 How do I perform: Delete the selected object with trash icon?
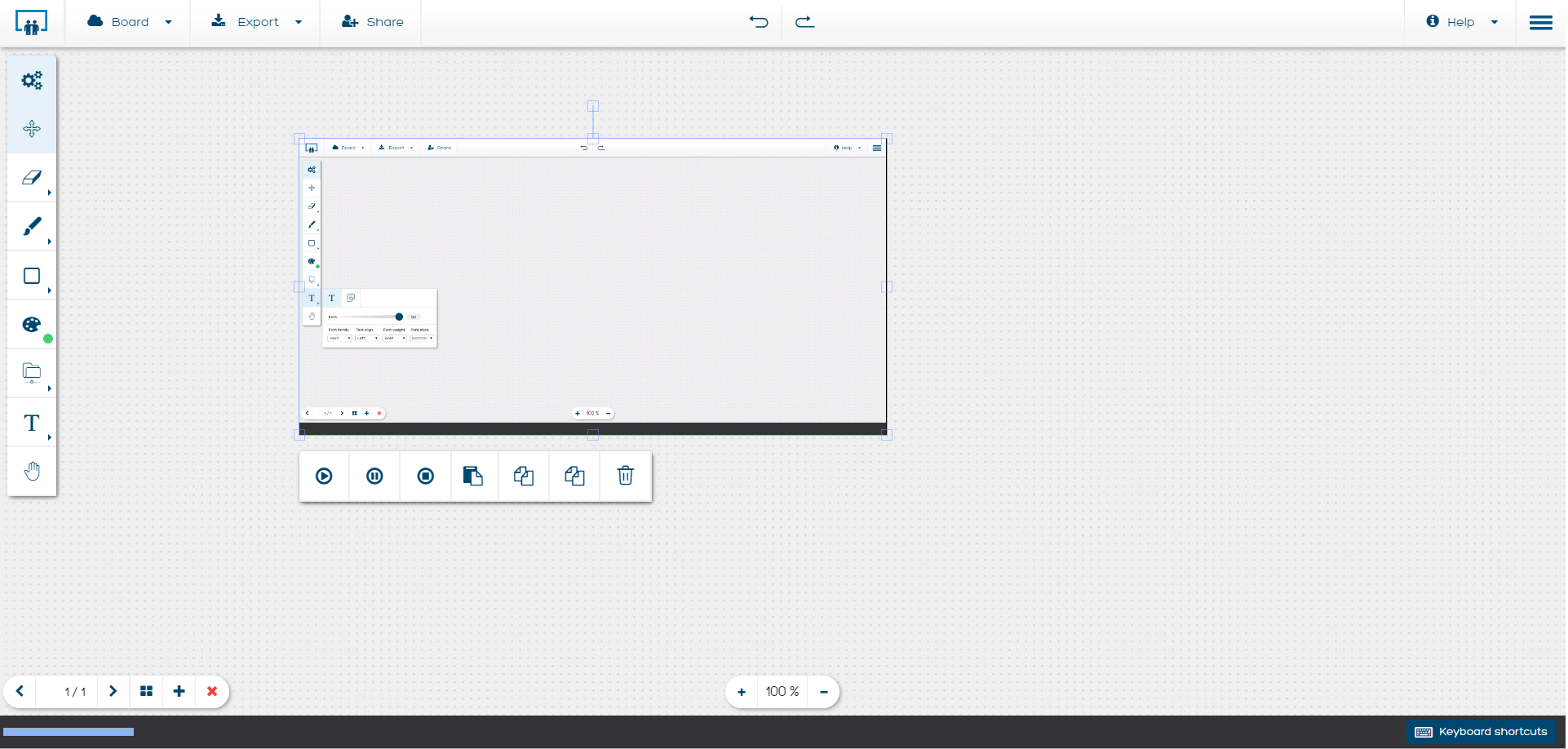[x=626, y=476]
